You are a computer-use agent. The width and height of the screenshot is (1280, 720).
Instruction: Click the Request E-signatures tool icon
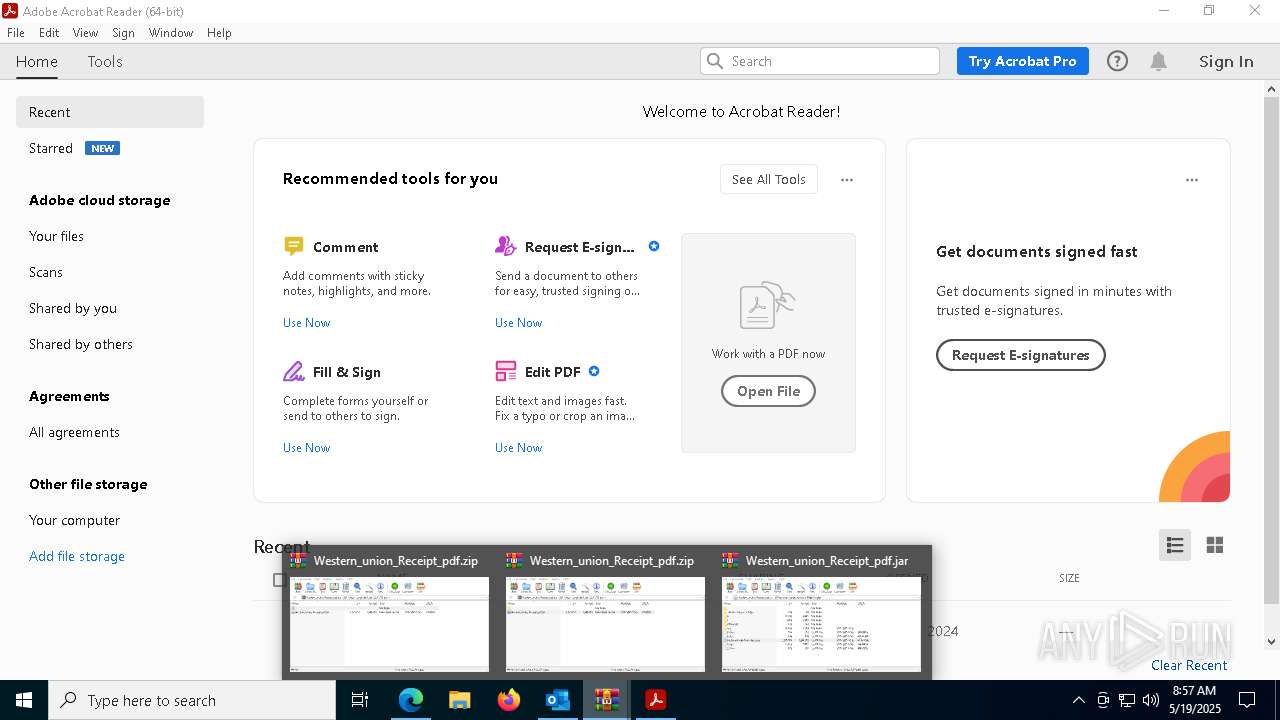(505, 246)
